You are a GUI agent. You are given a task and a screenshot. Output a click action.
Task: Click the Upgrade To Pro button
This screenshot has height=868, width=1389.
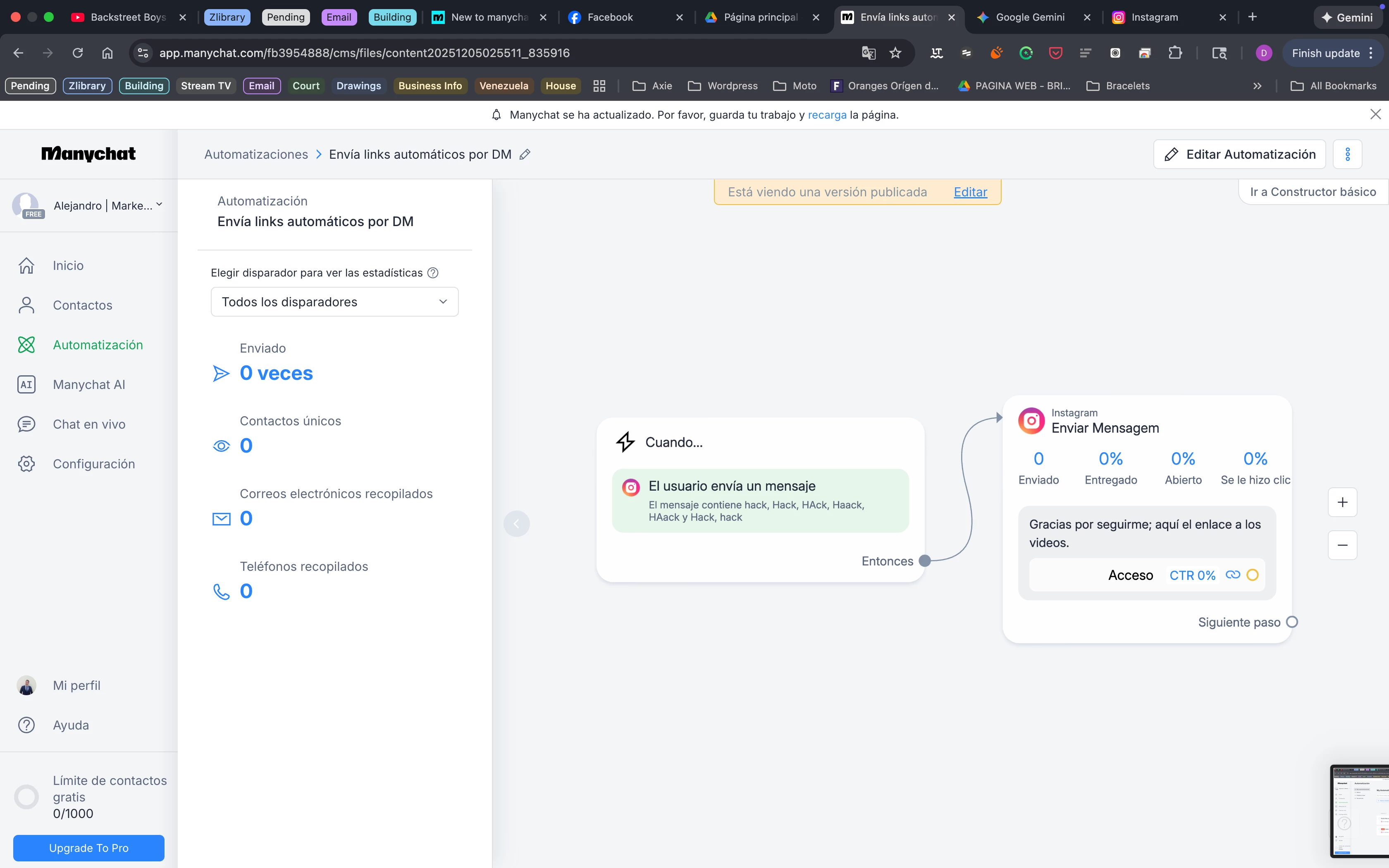[x=88, y=848]
